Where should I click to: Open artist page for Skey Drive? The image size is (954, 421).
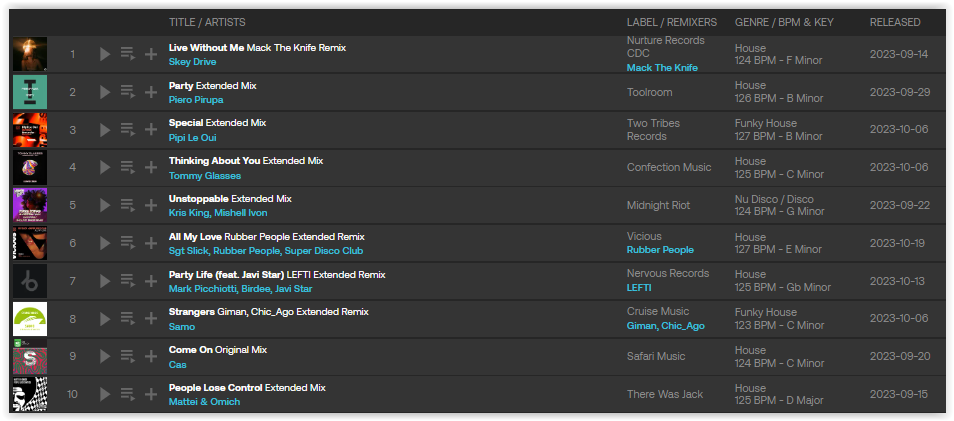pos(192,61)
